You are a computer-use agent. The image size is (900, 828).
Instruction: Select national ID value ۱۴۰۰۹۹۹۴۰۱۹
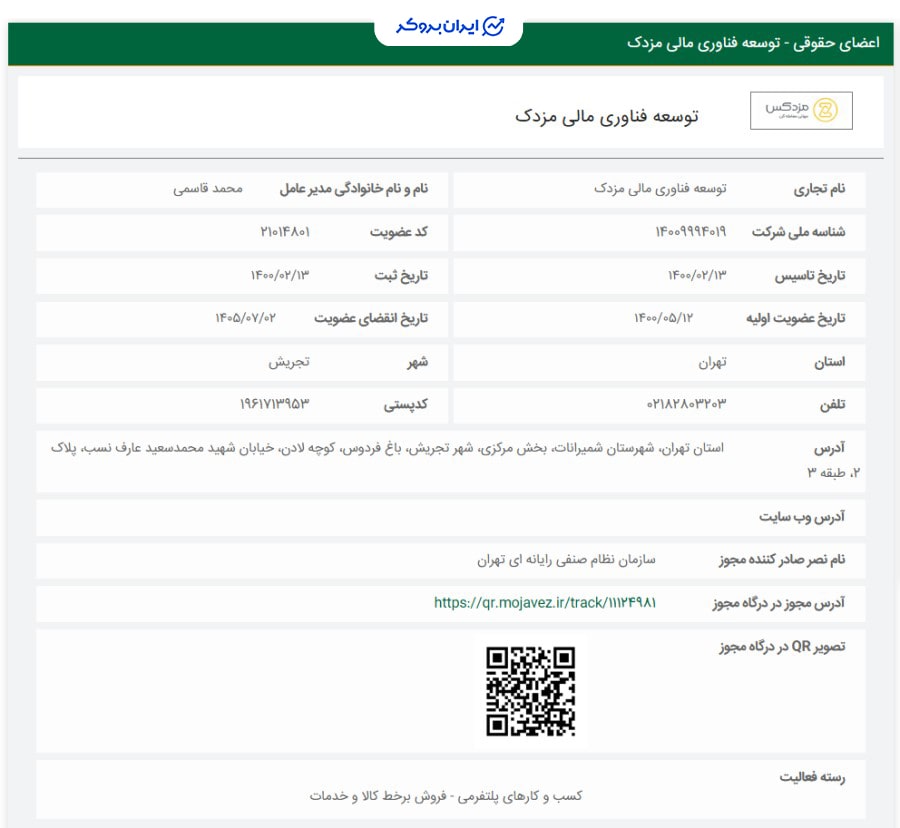pos(690,232)
